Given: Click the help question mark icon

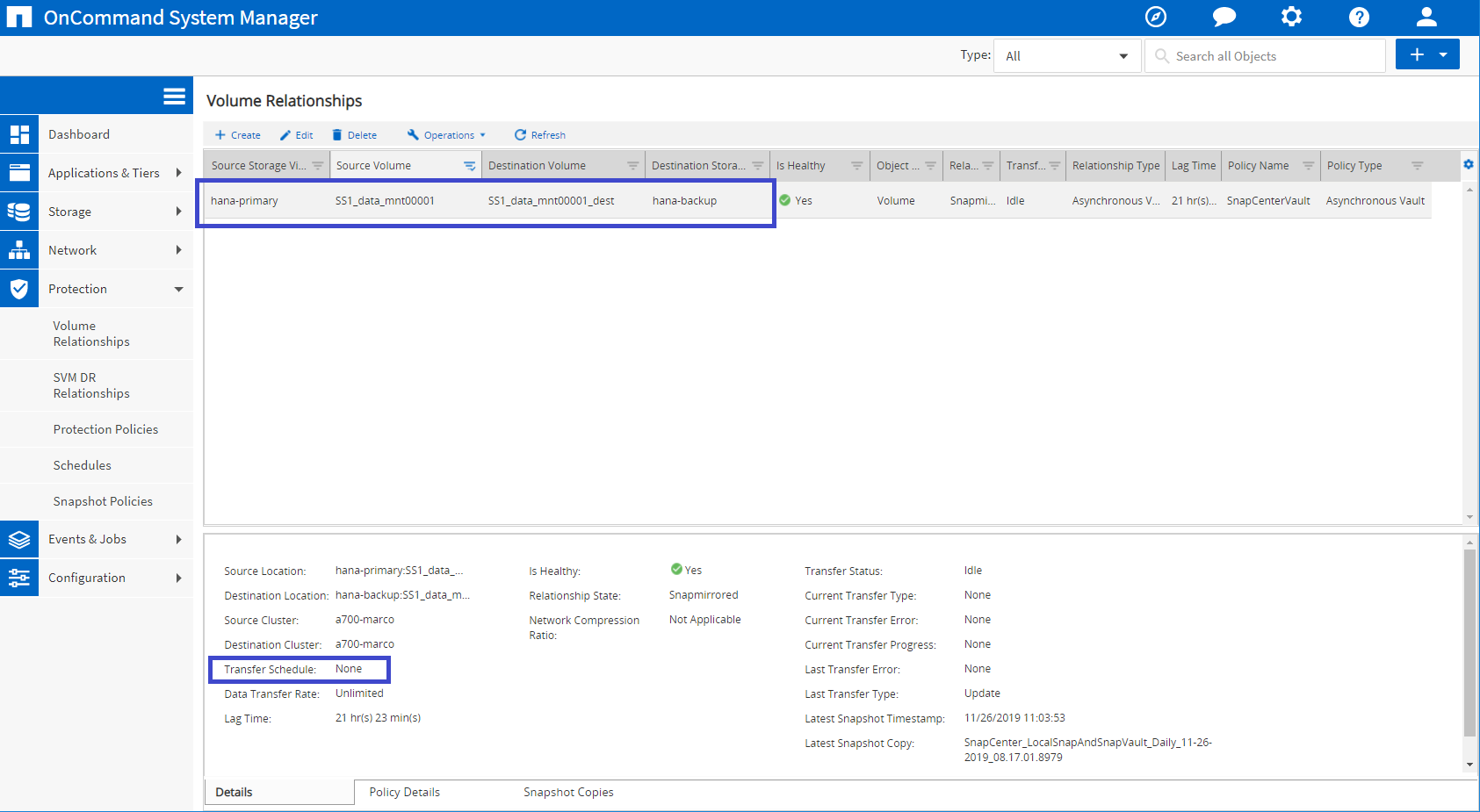Looking at the screenshot, I should click(1359, 17).
